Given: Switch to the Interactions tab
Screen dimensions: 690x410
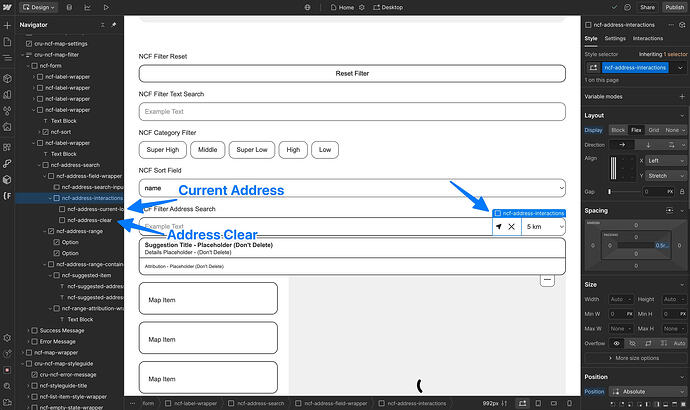Looking at the screenshot, I should tap(648, 39).
